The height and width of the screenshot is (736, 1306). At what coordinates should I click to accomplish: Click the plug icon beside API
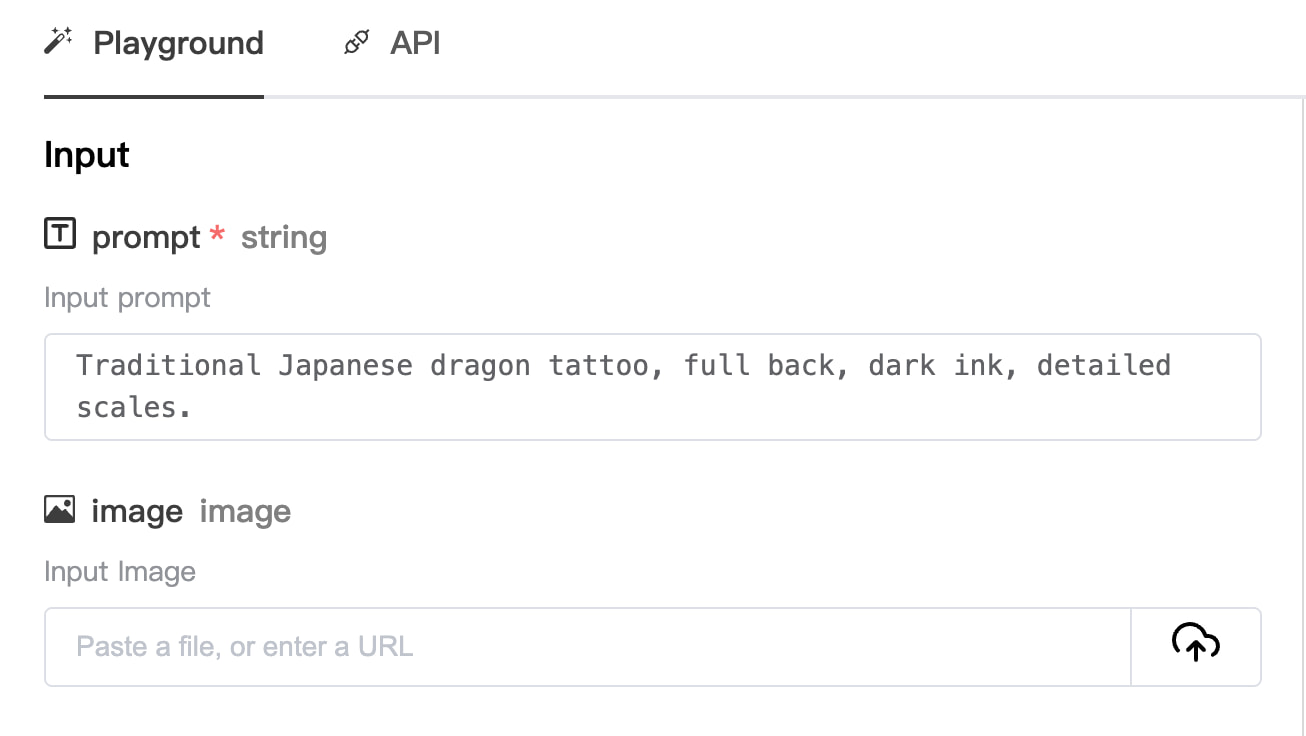pos(357,42)
